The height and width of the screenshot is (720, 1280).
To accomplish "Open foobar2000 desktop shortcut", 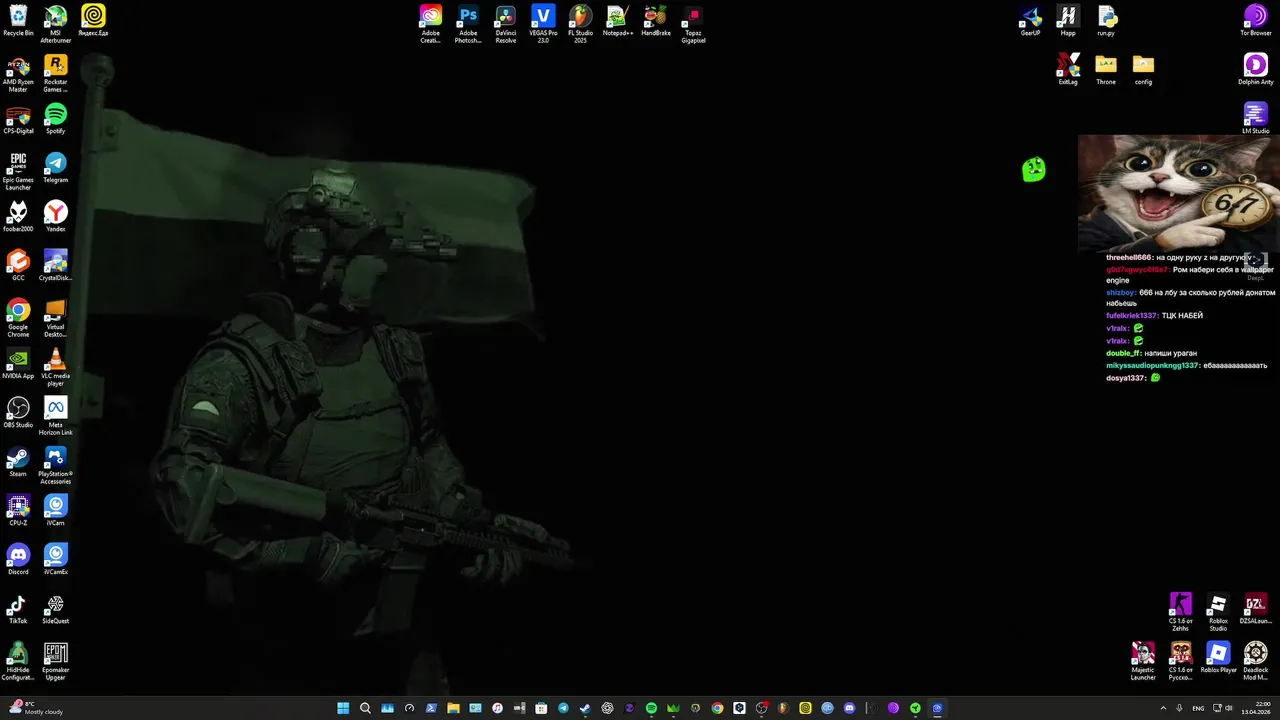I will tap(18, 216).
